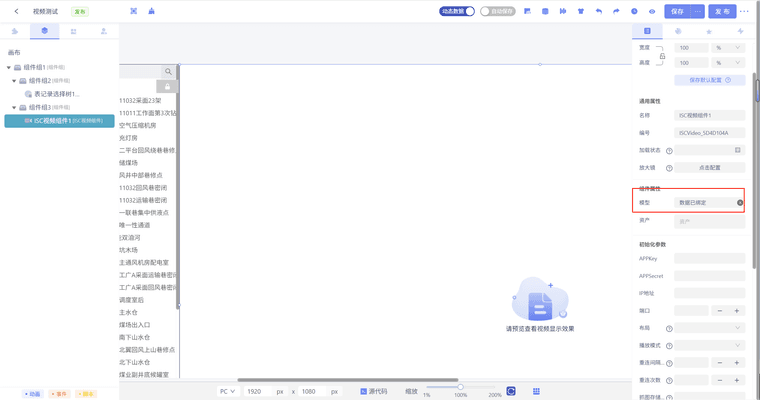Open the 宽度 unit dropdown
The width and height of the screenshot is (760, 400).
pos(728,48)
